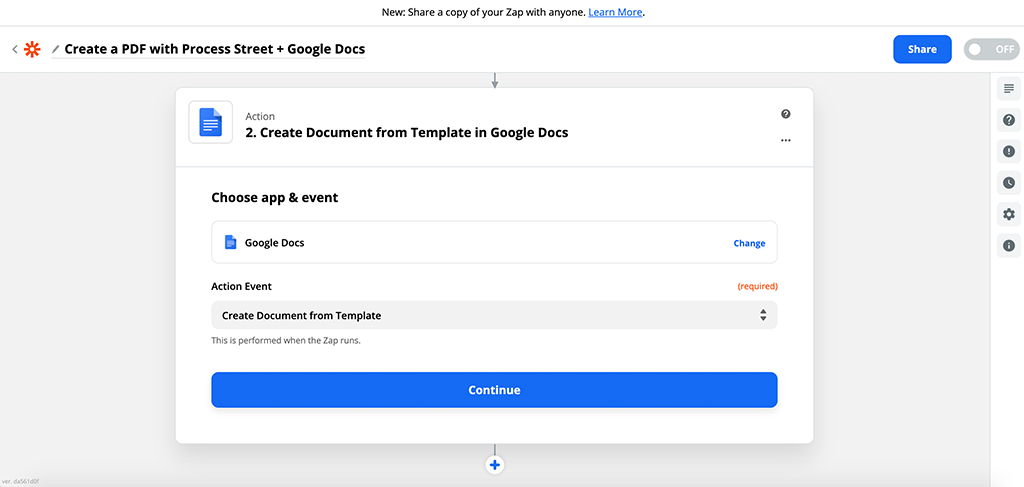Click the Zapier orange logo icon
The image size is (1024, 487).
coord(33,49)
